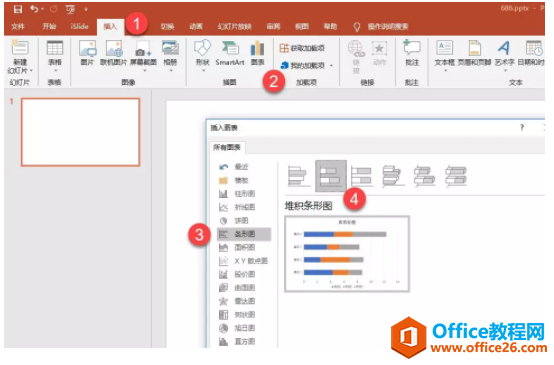The width and height of the screenshot is (554, 365).
Task: Expand the Shapes dropdown arrow
Action: pyautogui.click(x=203, y=71)
